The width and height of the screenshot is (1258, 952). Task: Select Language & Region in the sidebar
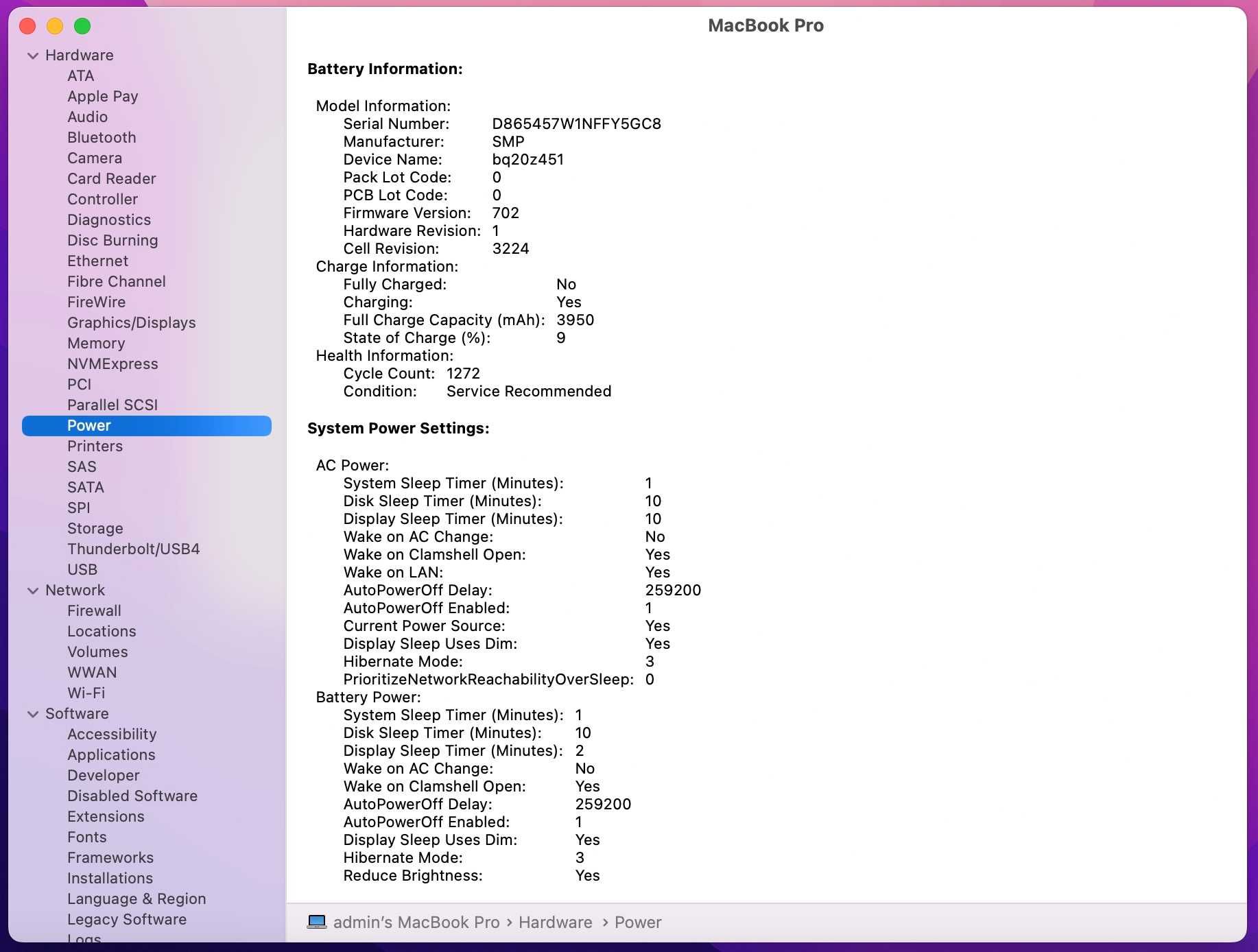pyautogui.click(x=137, y=899)
